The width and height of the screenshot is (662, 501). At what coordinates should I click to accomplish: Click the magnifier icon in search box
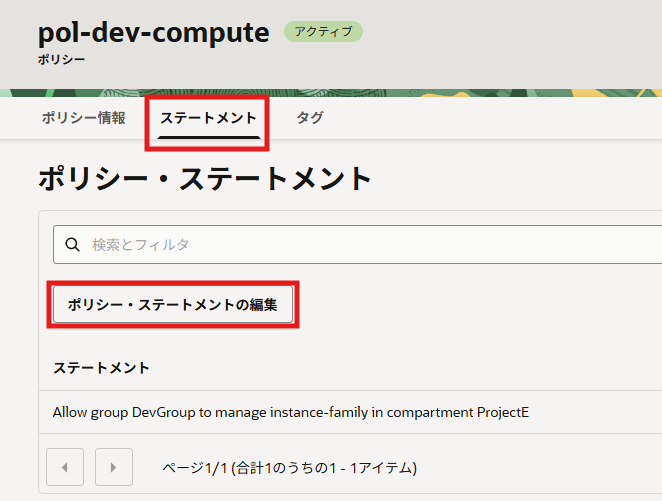click(x=72, y=244)
